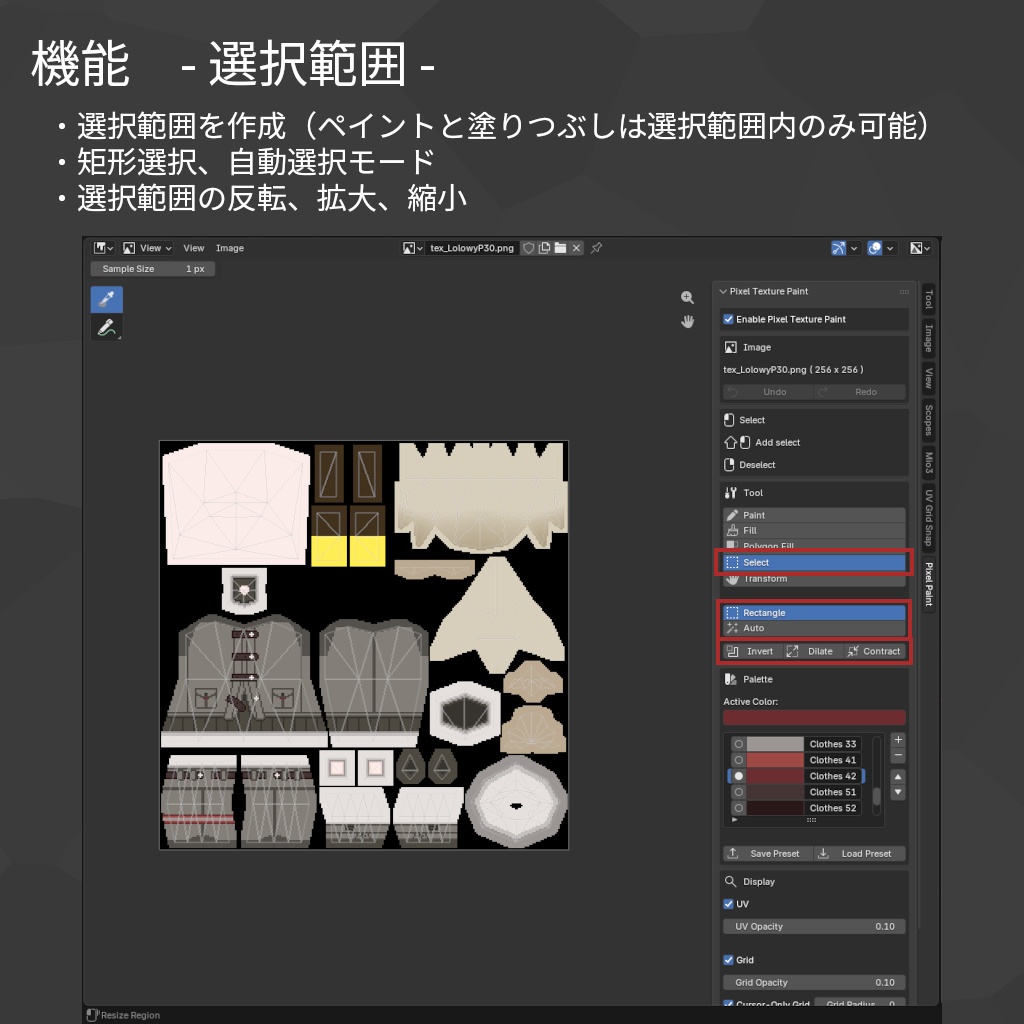Switch to the Tool sidebar tab
1024x1024 pixels.
[928, 300]
